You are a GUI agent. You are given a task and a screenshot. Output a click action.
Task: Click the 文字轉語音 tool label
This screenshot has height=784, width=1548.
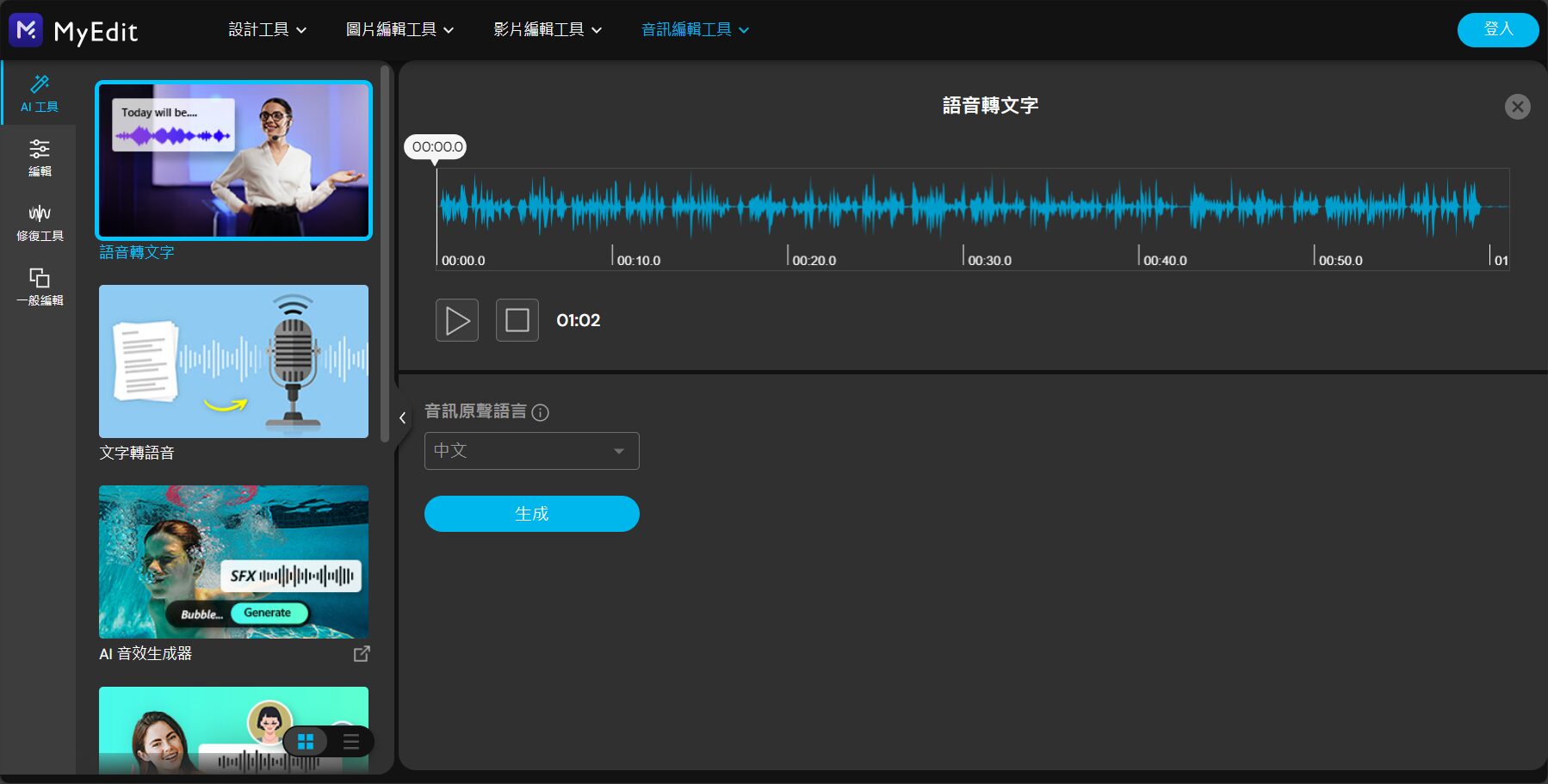pos(137,453)
